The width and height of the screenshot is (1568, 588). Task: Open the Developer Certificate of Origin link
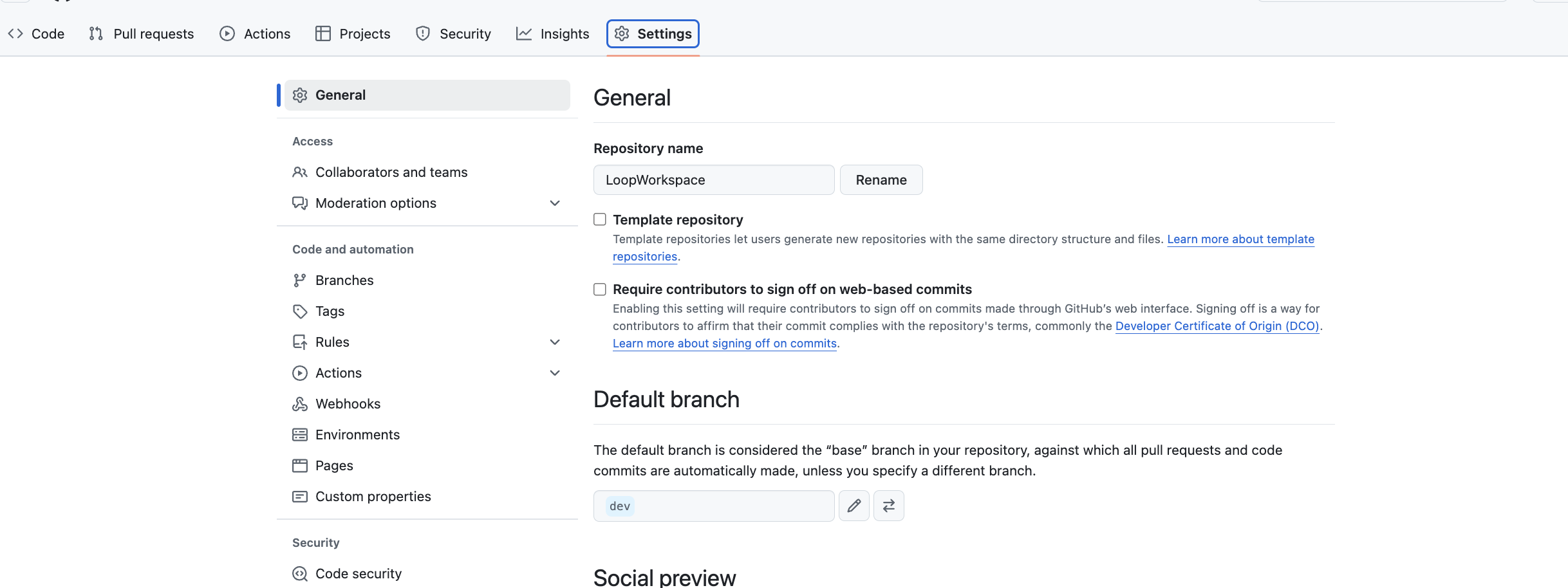pyautogui.click(x=1217, y=326)
